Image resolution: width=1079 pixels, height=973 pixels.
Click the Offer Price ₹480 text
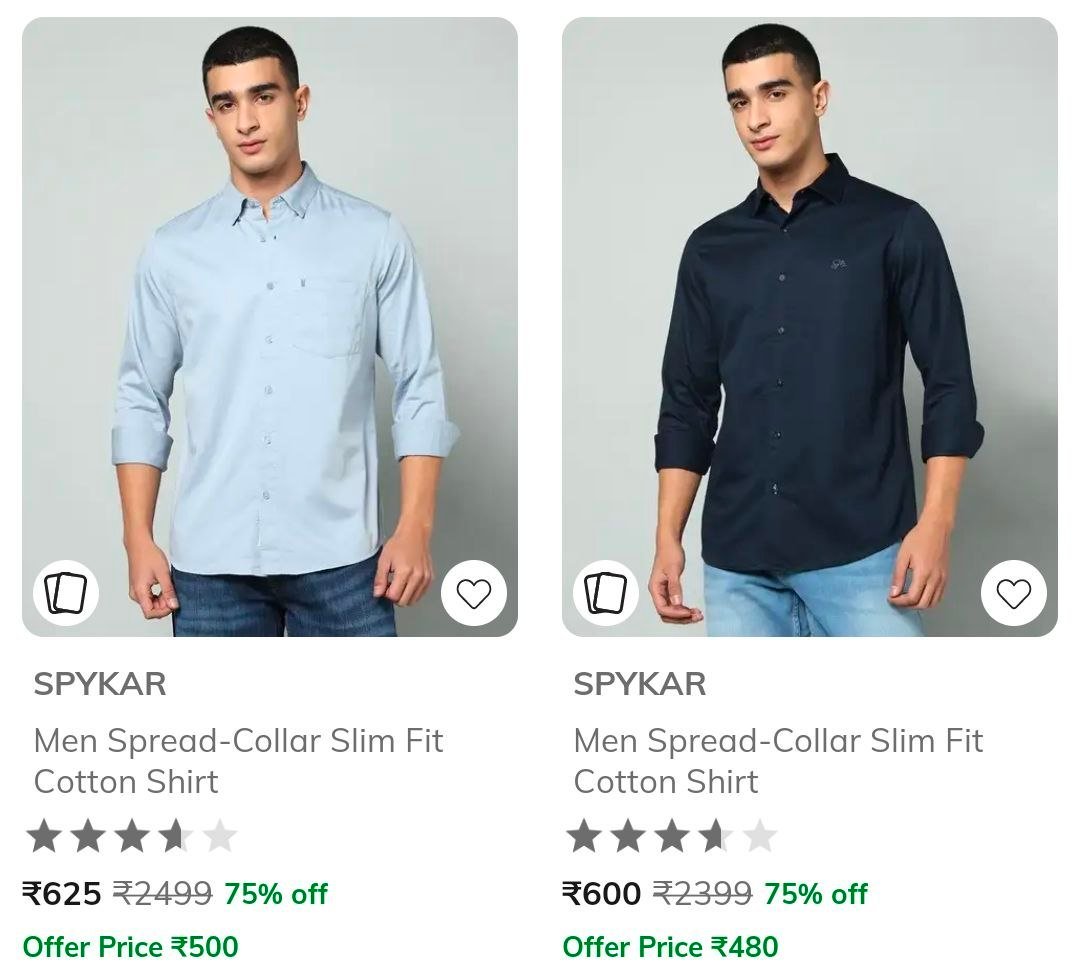point(670,947)
